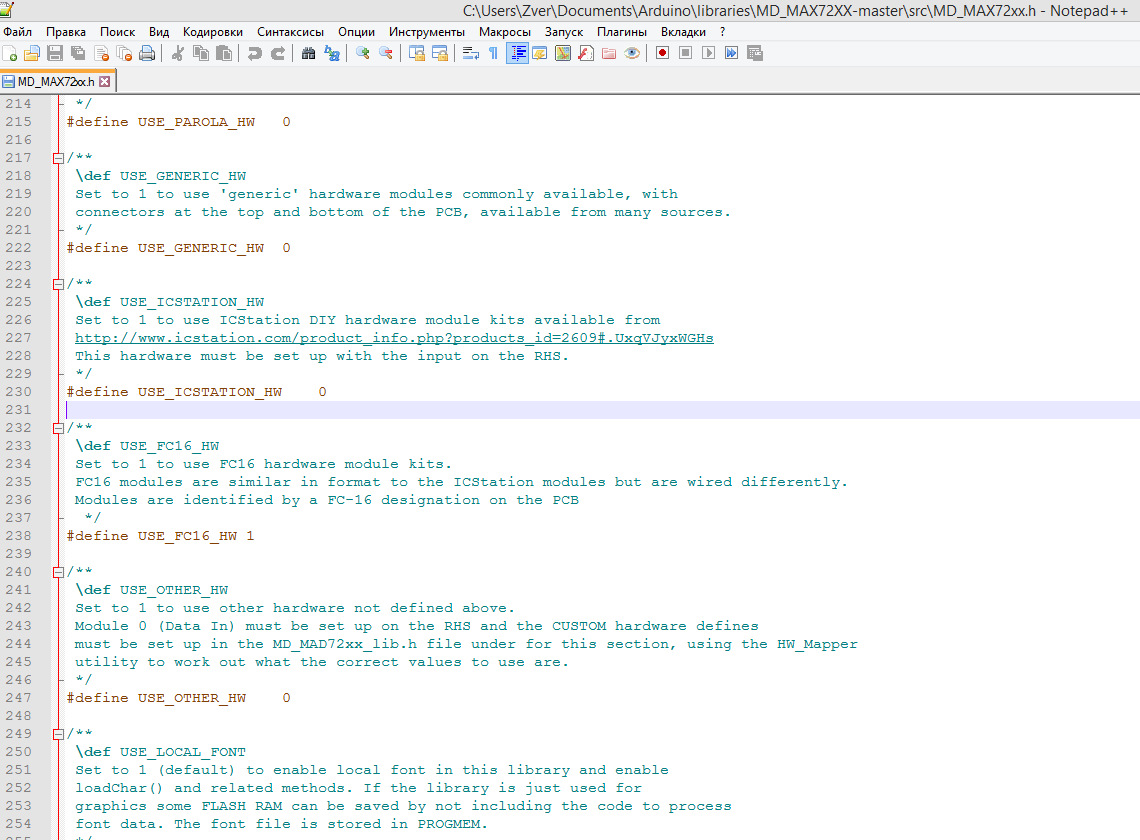Stop macro recording

pos(685,53)
